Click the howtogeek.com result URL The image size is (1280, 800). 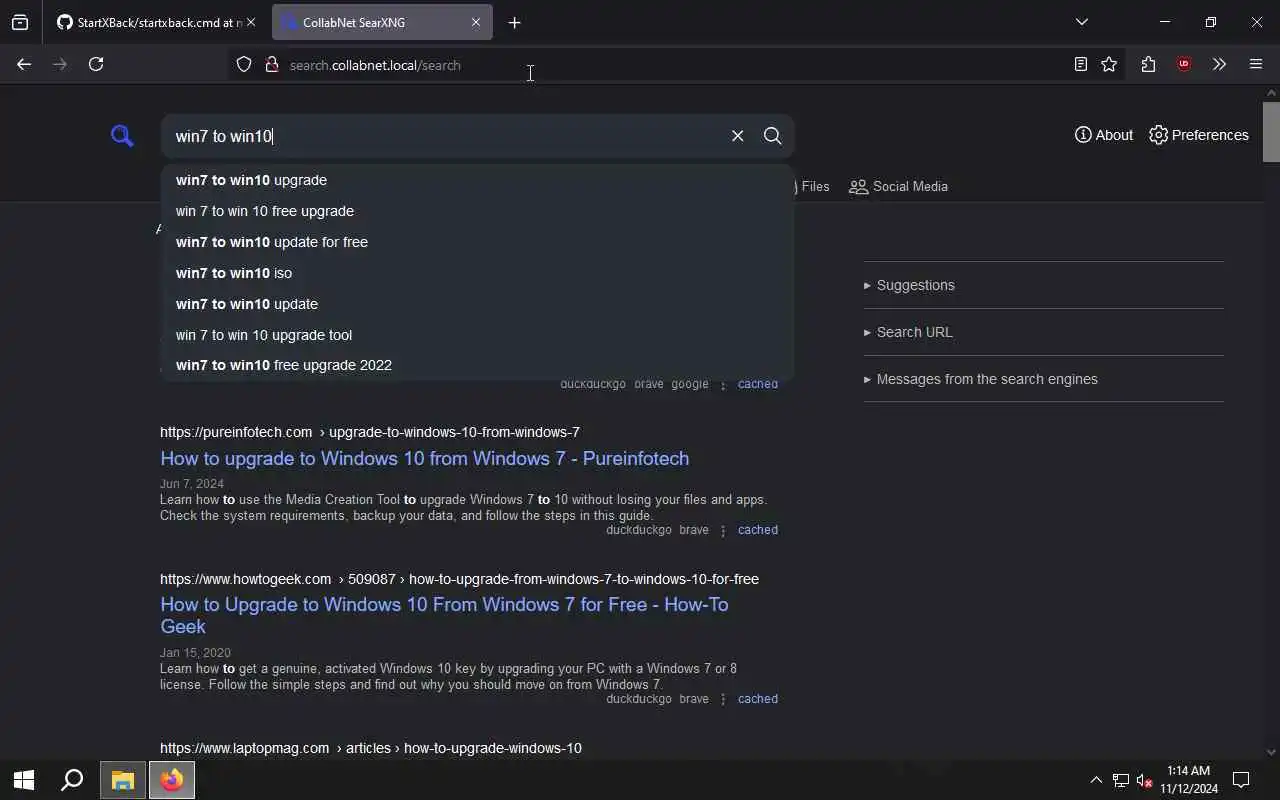click(459, 579)
